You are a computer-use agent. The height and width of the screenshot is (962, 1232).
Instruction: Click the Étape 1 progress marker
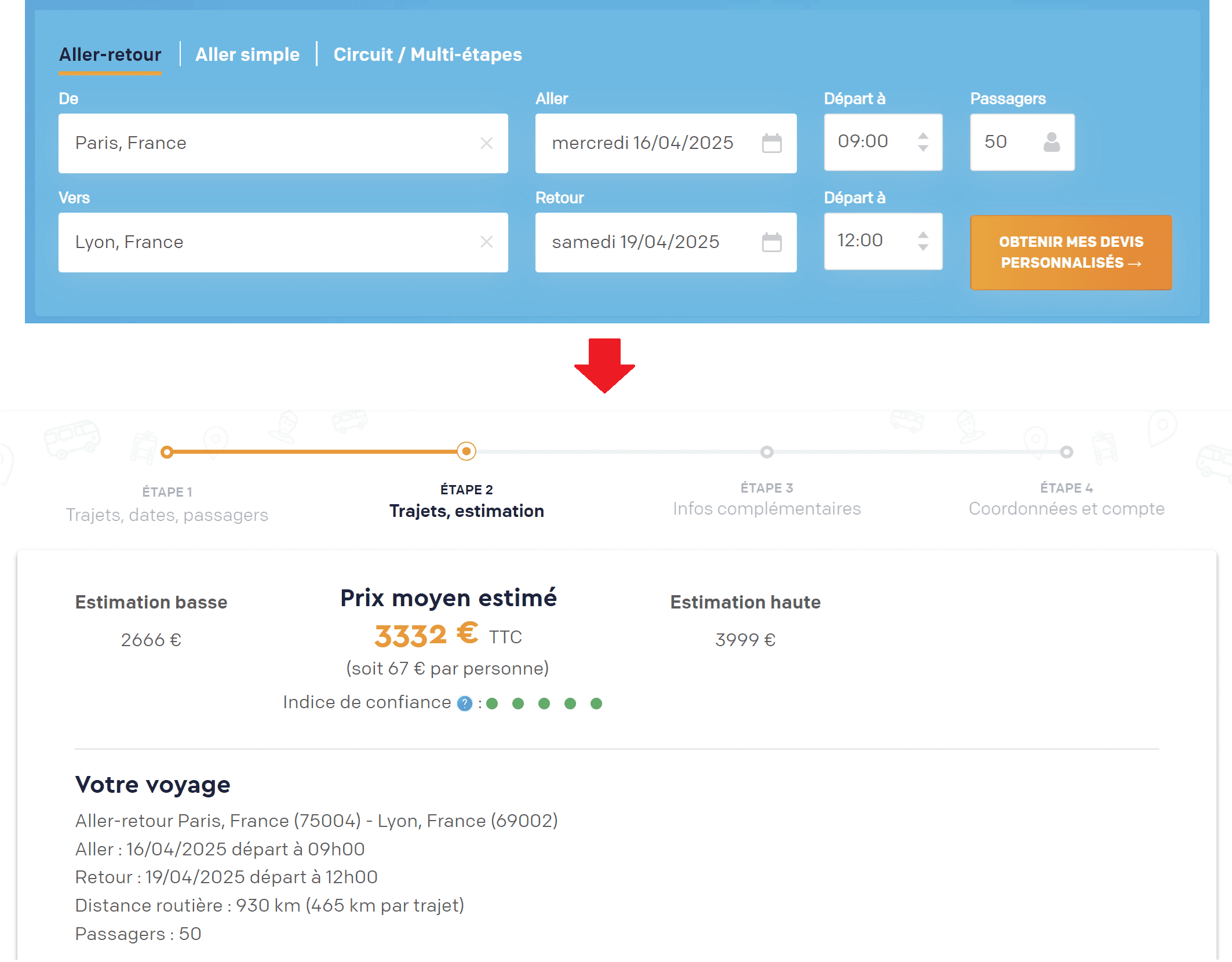point(167,452)
